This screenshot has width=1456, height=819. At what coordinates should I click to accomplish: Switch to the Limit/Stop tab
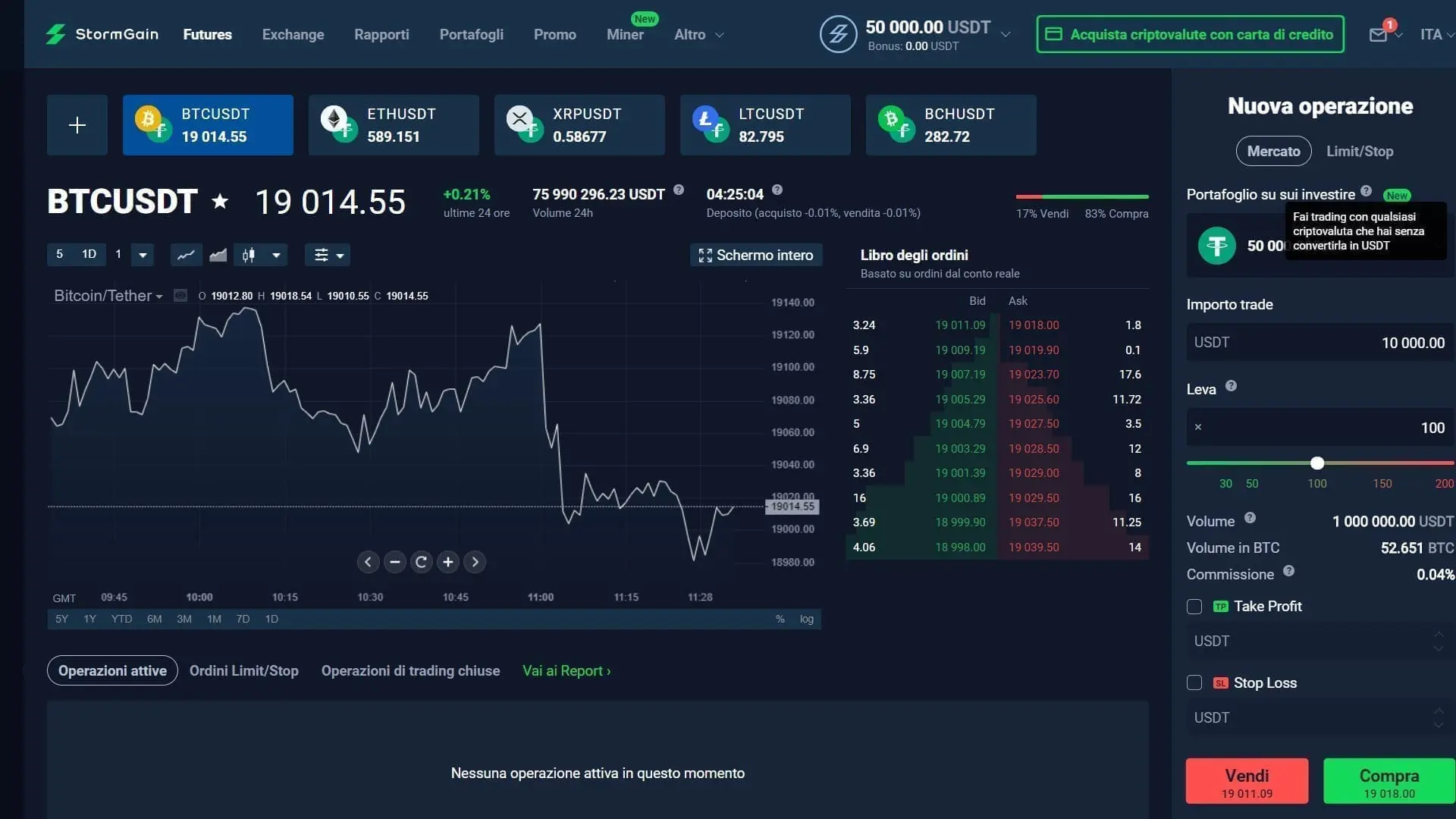tap(1360, 151)
